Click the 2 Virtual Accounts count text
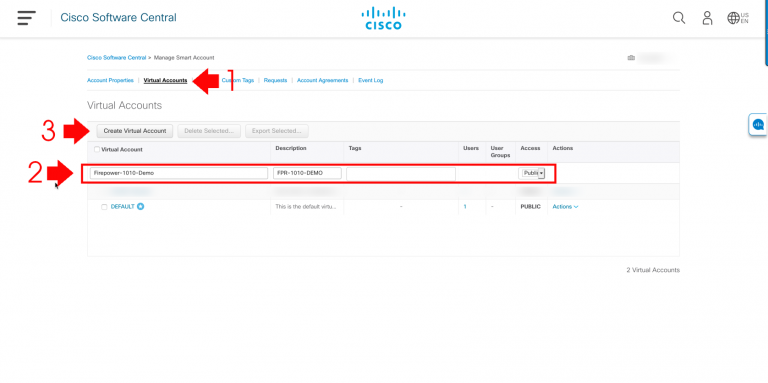Viewport: 768px width, 383px height. (653, 270)
